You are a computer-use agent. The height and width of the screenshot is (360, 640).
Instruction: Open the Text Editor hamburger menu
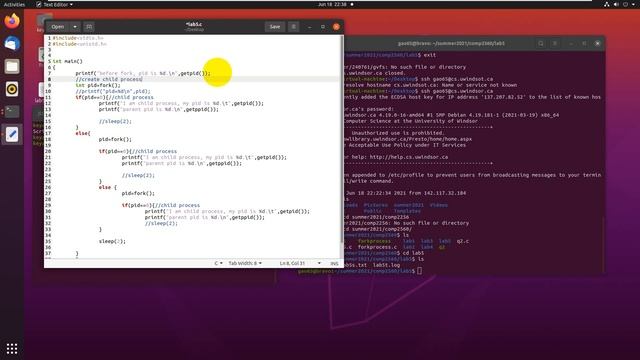(x=293, y=27)
